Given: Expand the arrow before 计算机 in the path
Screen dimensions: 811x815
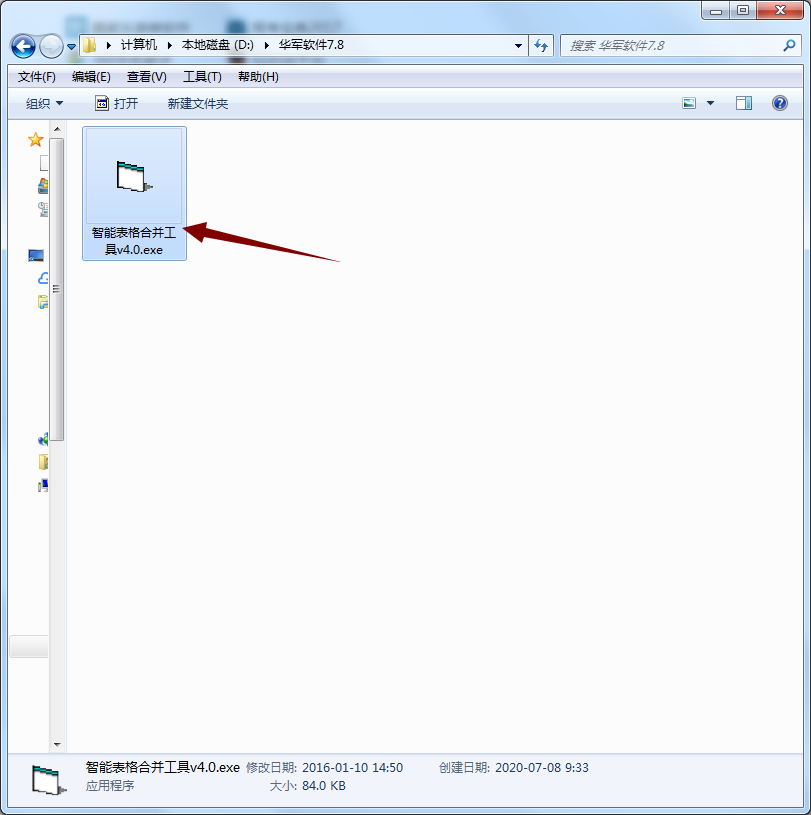Looking at the screenshot, I should [x=109, y=46].
